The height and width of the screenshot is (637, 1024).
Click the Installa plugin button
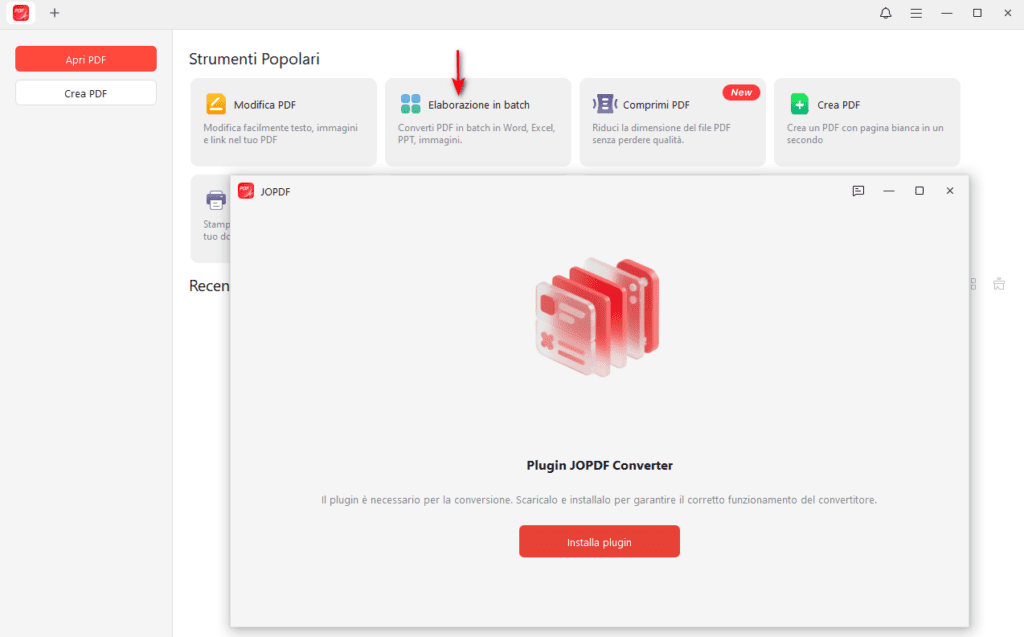click(600, 542)
